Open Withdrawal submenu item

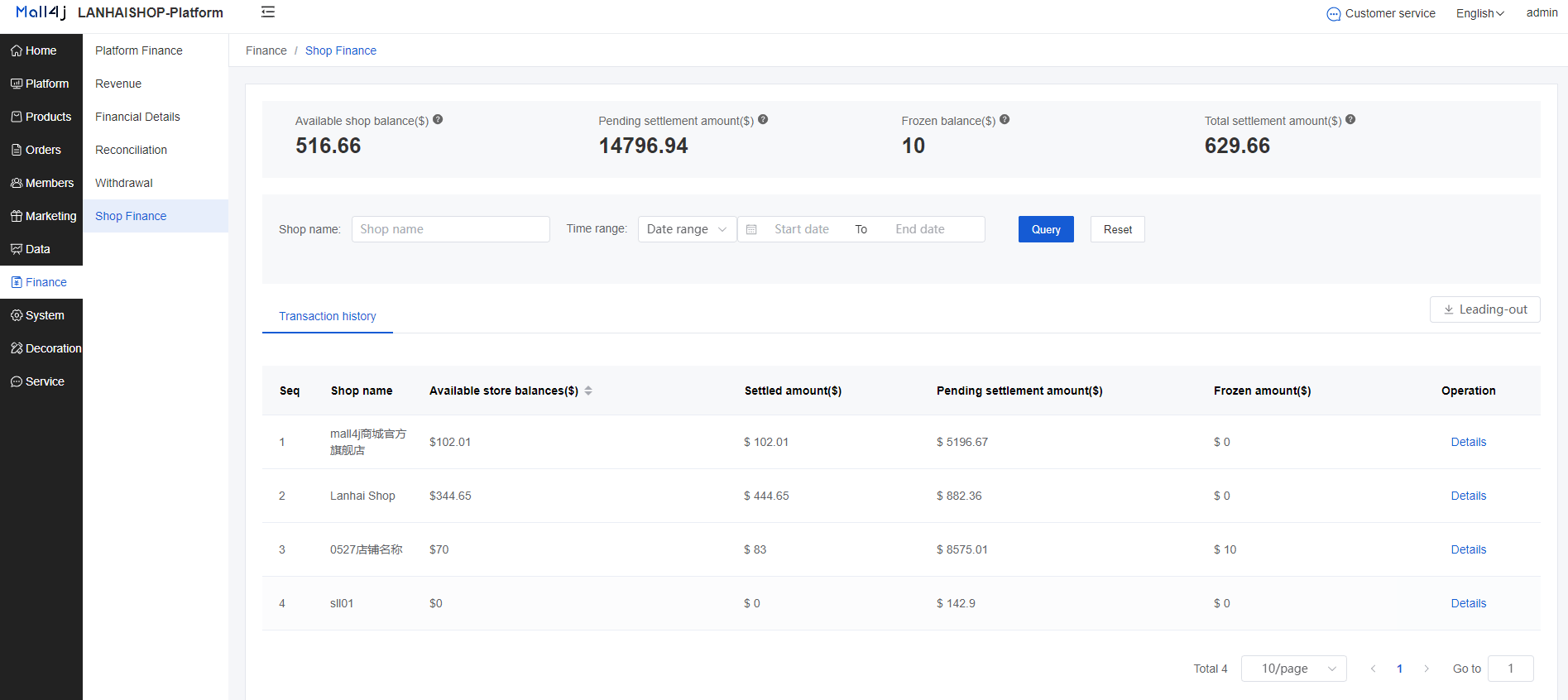[156, 183]
